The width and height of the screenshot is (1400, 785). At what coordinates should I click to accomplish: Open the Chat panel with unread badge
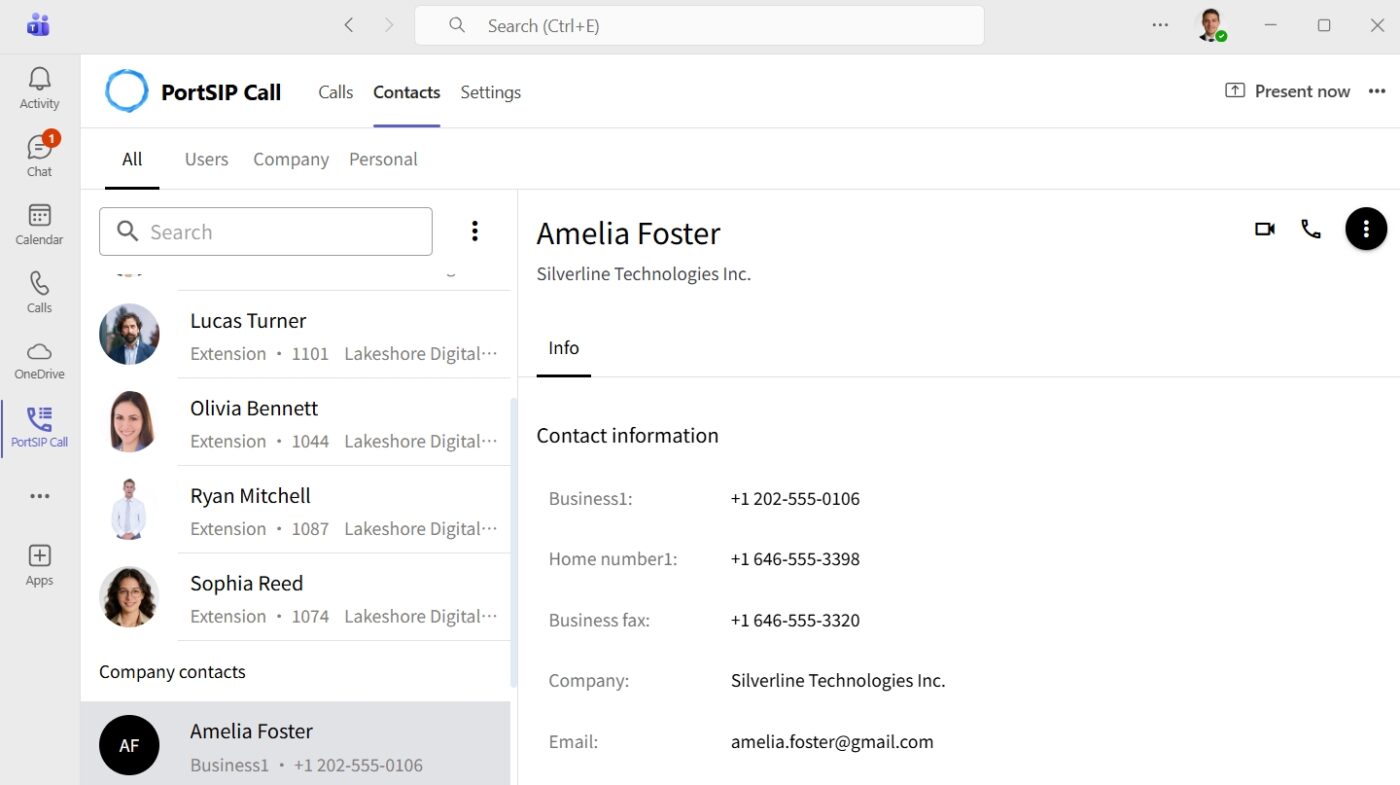pyautogui.click(x=38, y=156)
